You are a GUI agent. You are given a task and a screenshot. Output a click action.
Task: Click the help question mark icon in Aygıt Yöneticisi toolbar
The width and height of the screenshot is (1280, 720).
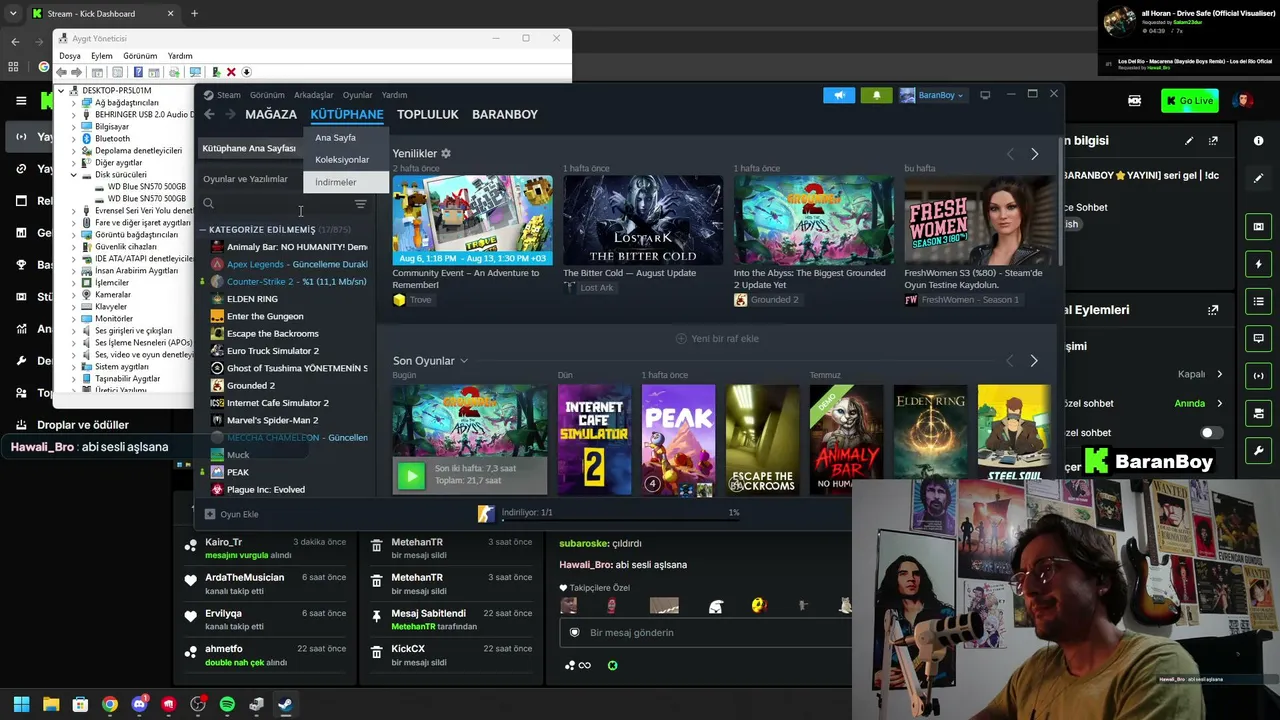(x=138, y=72)
